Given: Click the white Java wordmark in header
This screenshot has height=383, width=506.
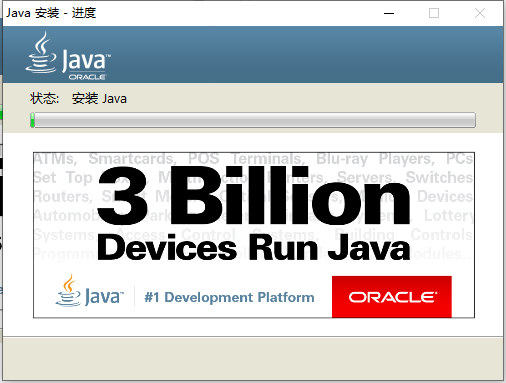Looking at the screenshot, I should tap(86, 60).
